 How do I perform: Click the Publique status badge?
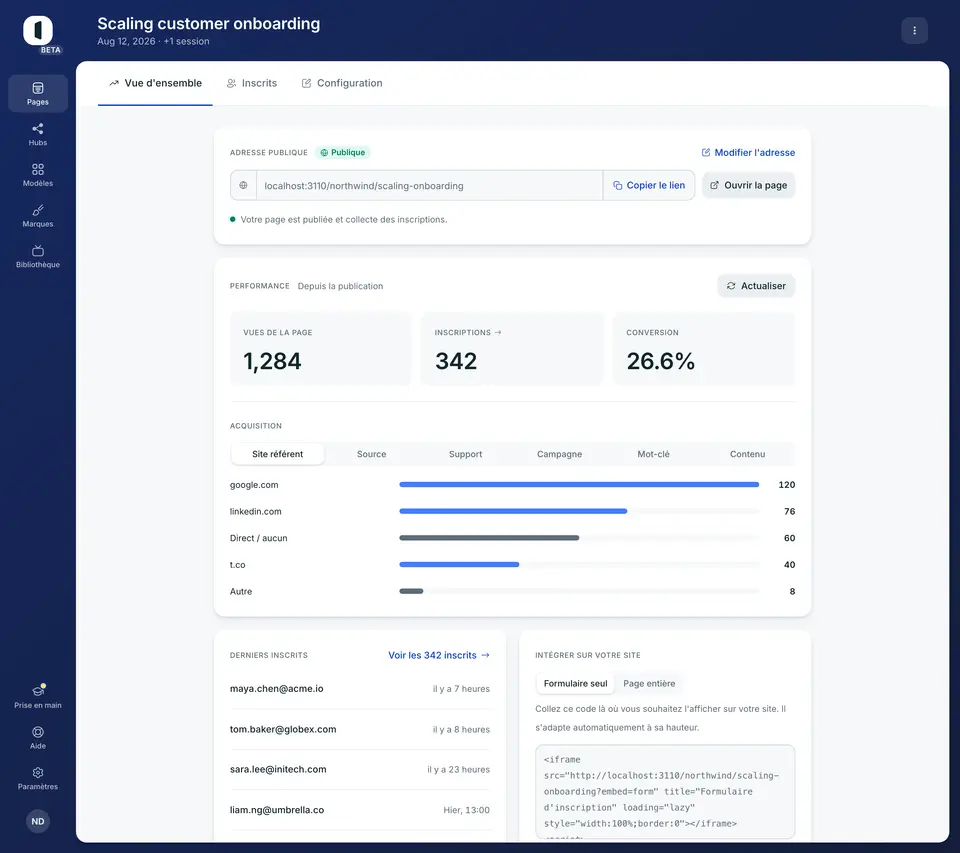(x=343, y=152)
